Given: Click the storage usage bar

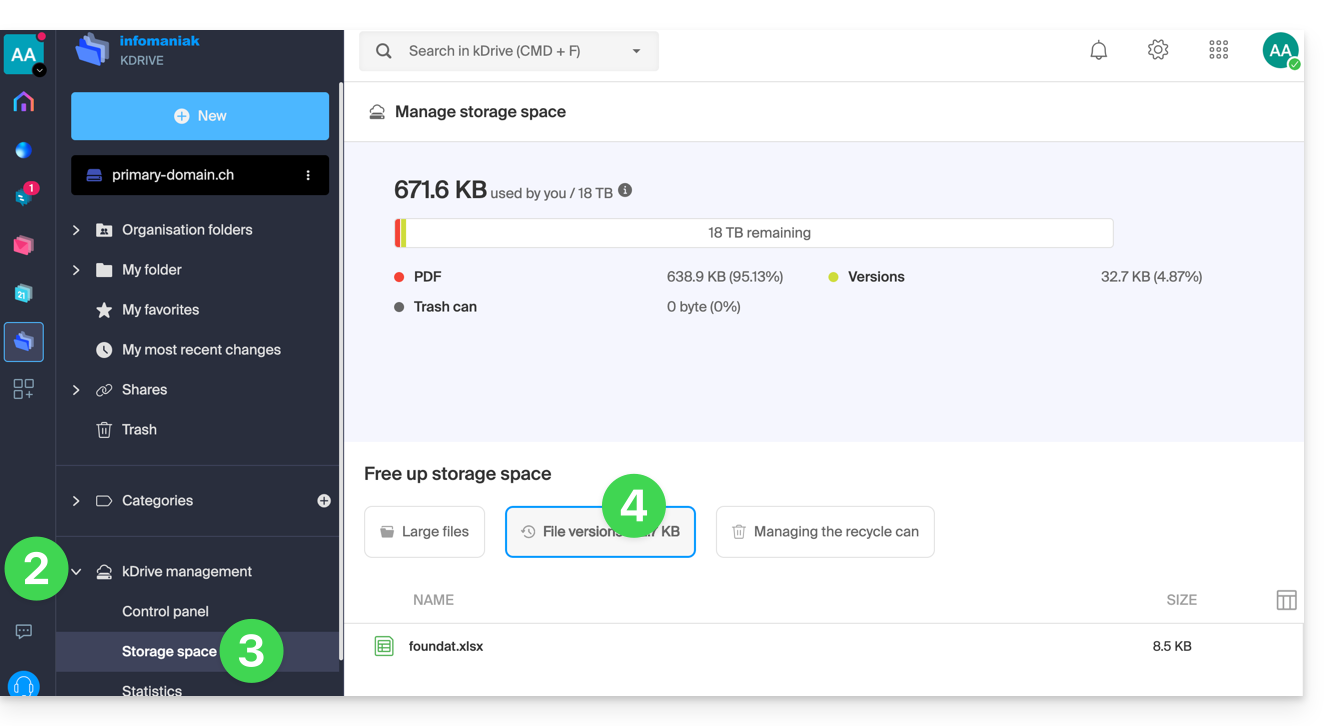Looking at the screenshot, I should coord(754,233).
